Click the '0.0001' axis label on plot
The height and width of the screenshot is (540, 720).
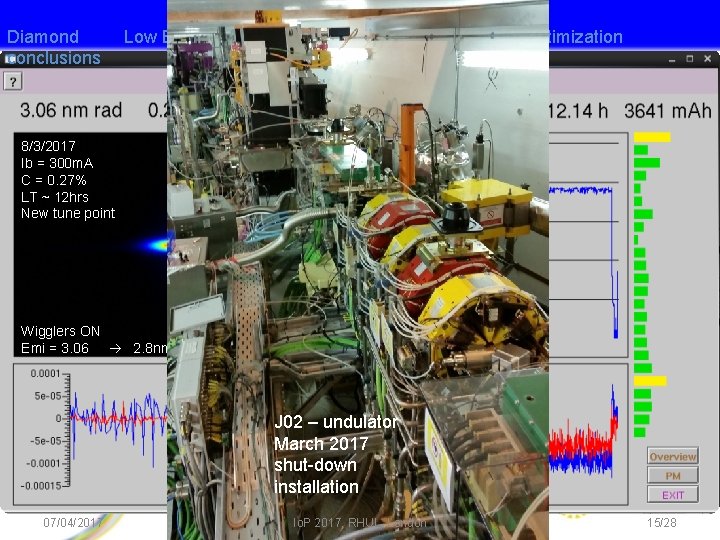(45, 373)
